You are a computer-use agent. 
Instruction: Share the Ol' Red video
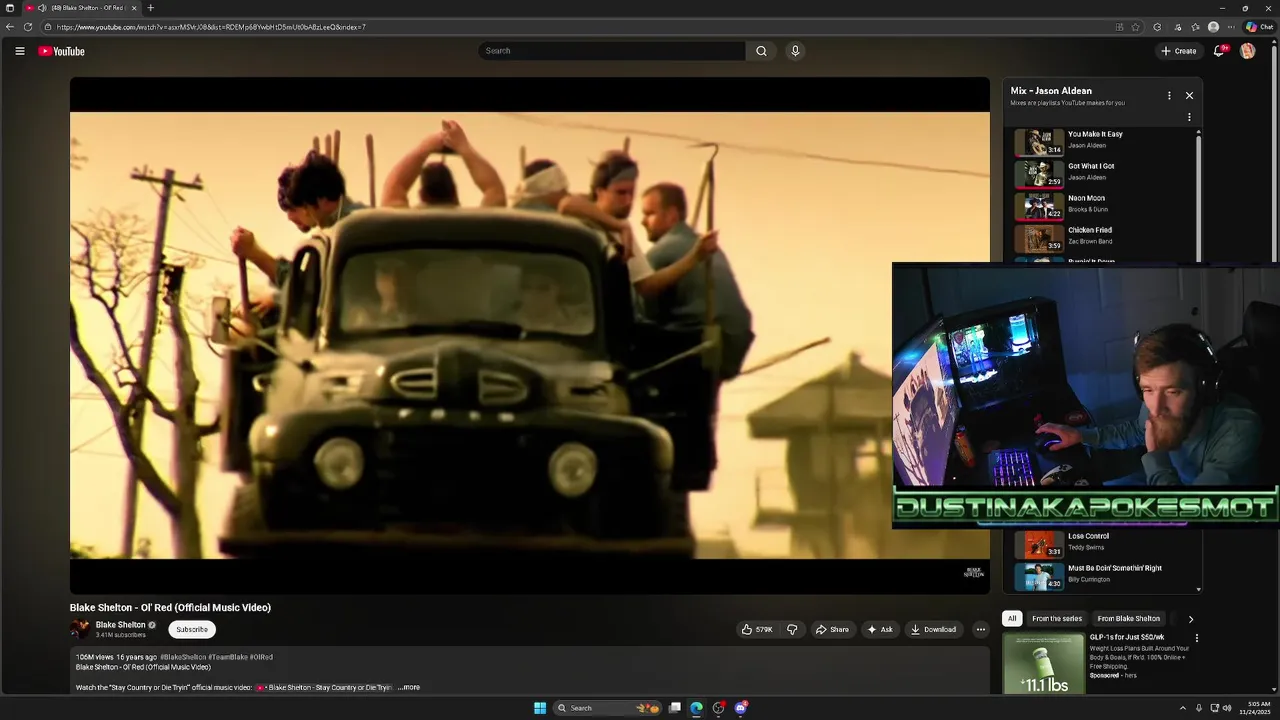(832, 629)
